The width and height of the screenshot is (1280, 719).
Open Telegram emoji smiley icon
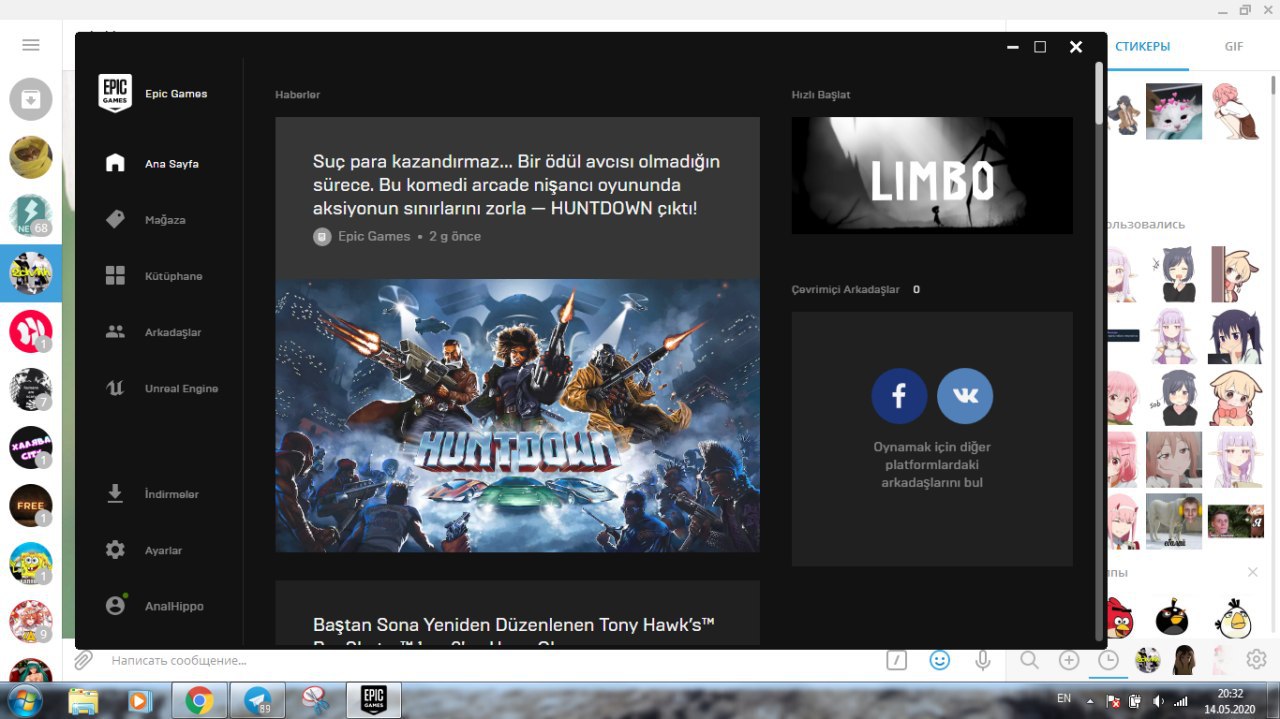[939, 660]
